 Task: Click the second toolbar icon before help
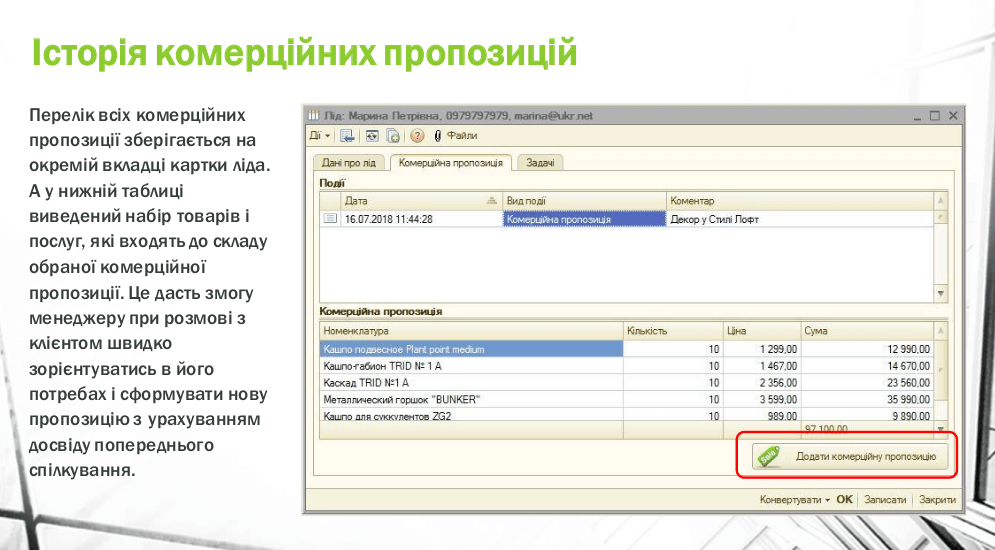372,136
